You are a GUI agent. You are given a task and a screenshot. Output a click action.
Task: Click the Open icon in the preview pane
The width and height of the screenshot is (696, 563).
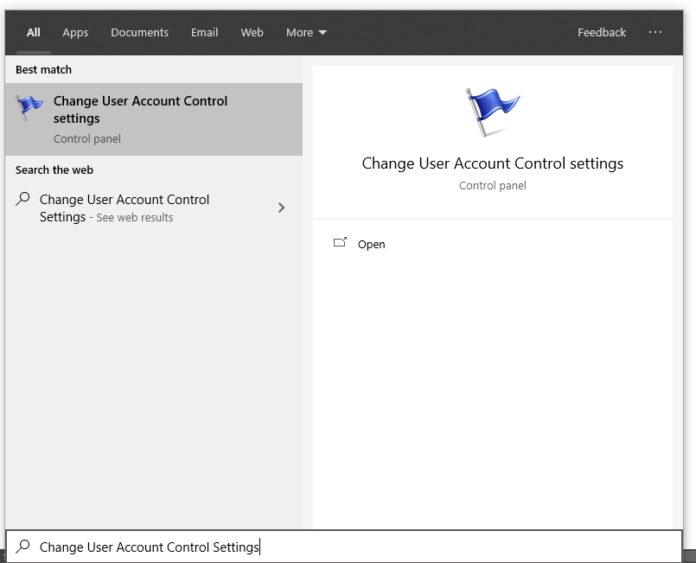340,244
